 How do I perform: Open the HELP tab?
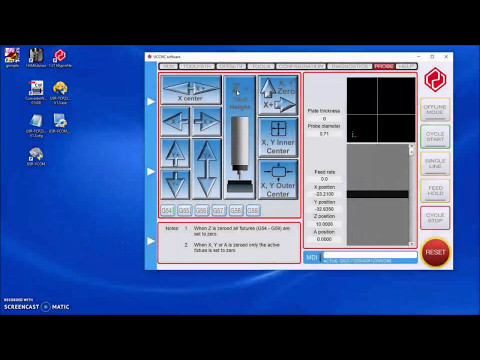[x=406, y=66]
